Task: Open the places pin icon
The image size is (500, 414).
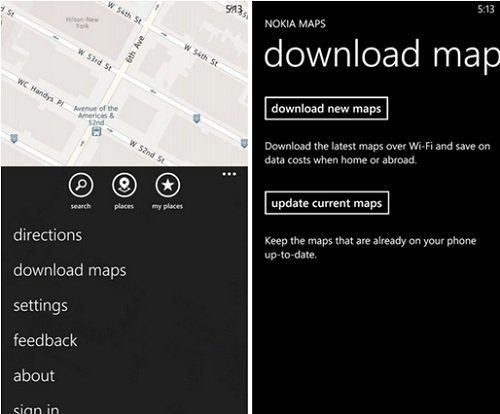Action: (x=124, y=185)
